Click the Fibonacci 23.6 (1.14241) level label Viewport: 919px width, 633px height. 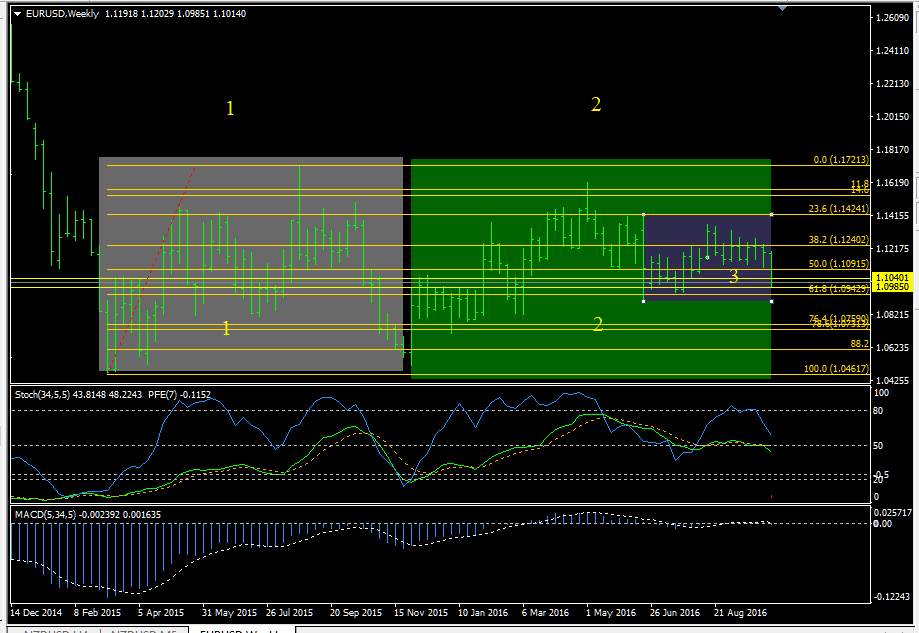(x=839, y=209)
